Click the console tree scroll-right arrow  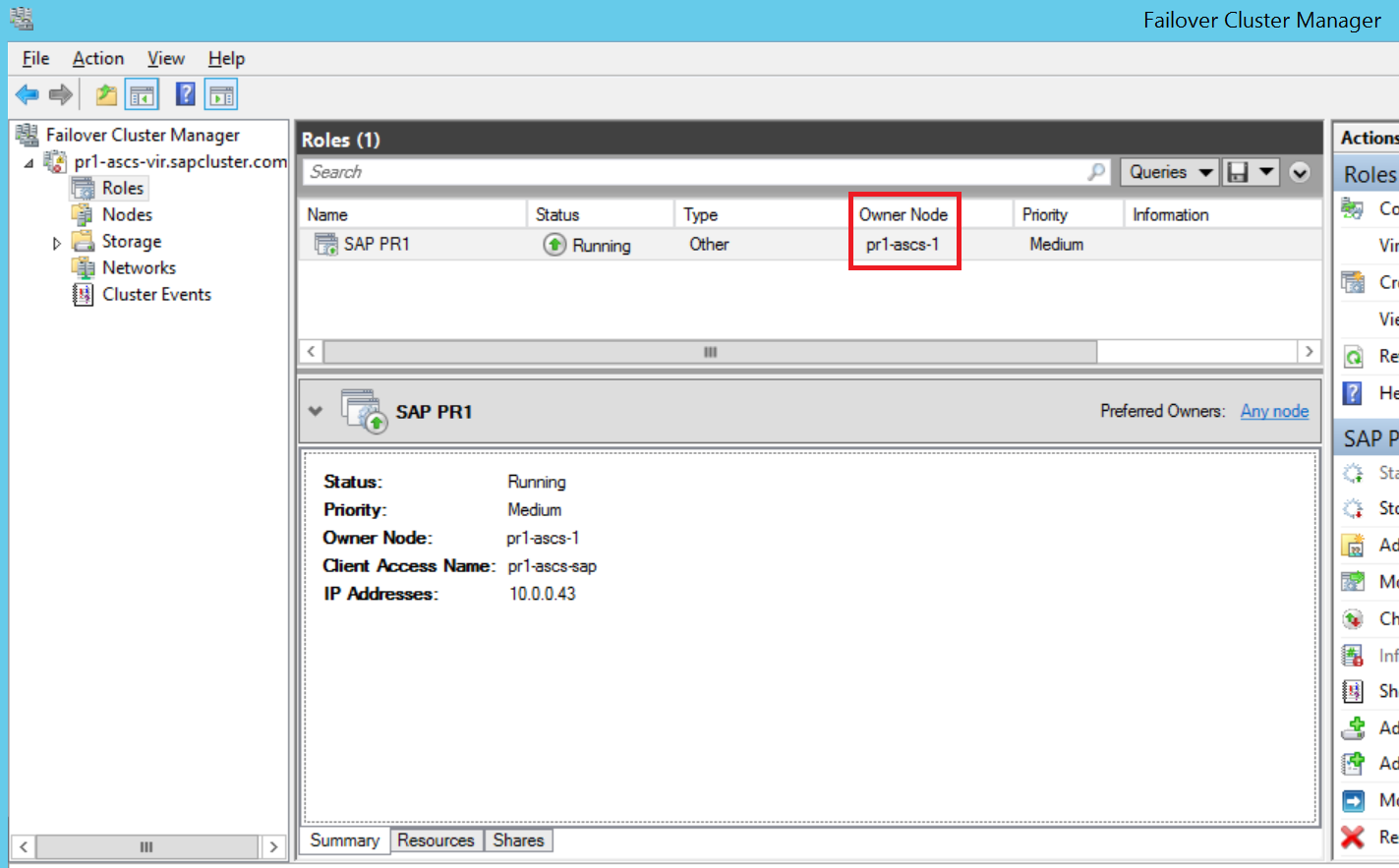tap(273, 846)
